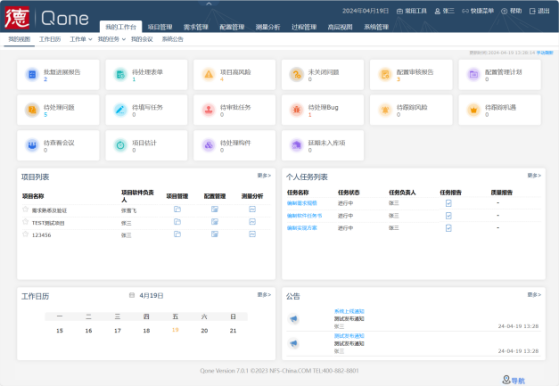The width and height of the screenshot is (559, 386).
Task: Click the 帮助 help button
Action: coord(511,11)
